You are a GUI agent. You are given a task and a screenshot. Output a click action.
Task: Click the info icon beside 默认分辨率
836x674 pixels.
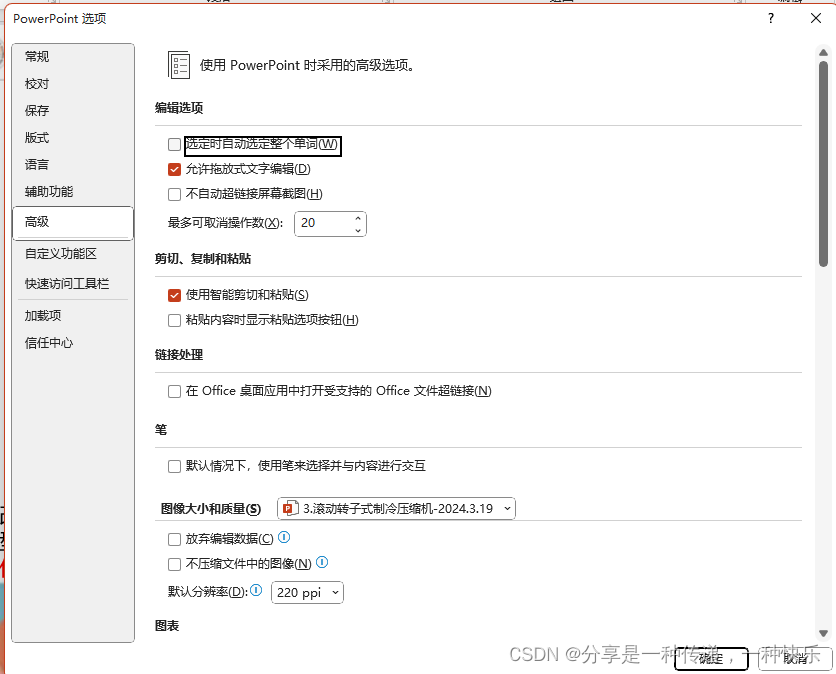pos(256,590)
